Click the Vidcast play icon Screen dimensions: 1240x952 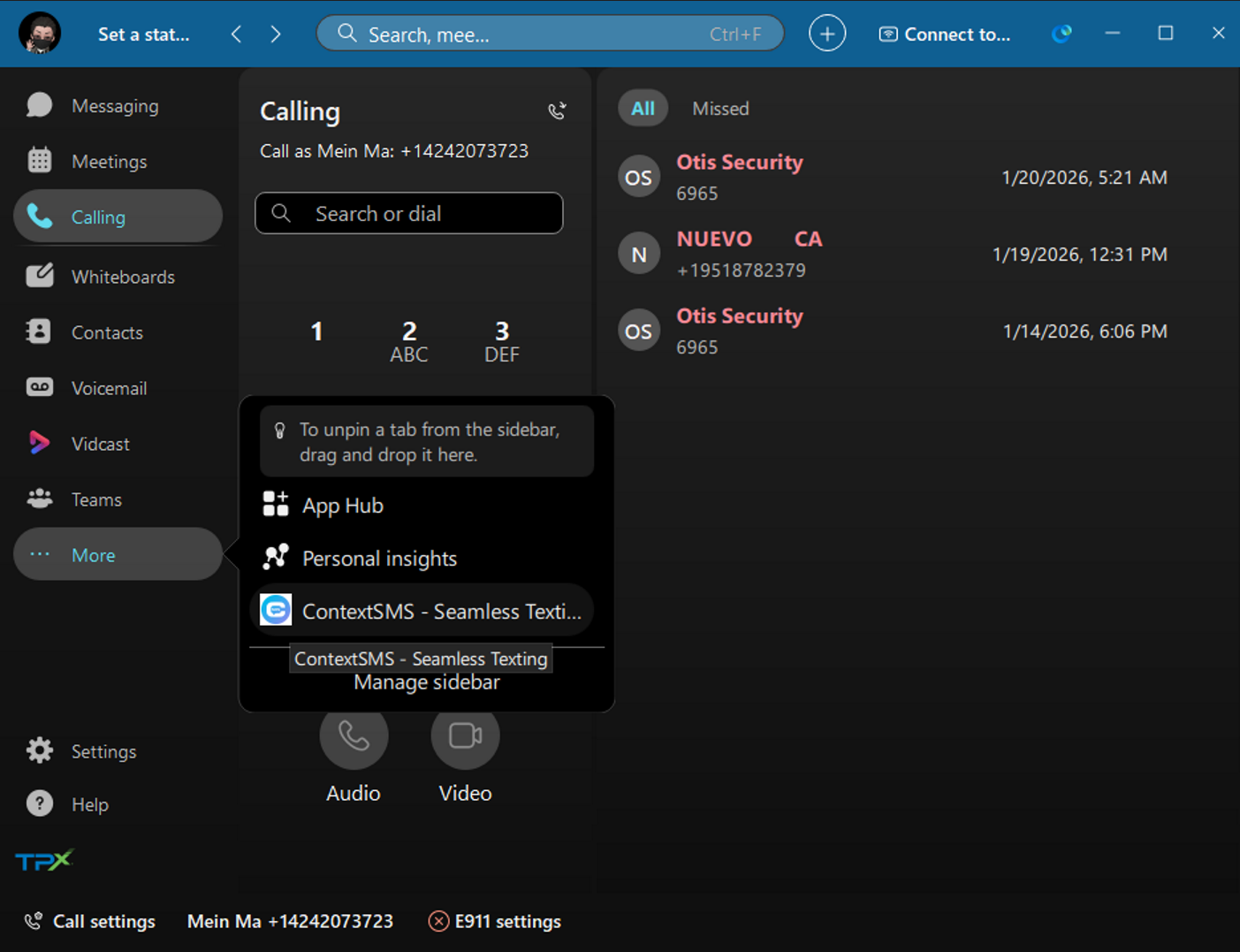point(39,443)
